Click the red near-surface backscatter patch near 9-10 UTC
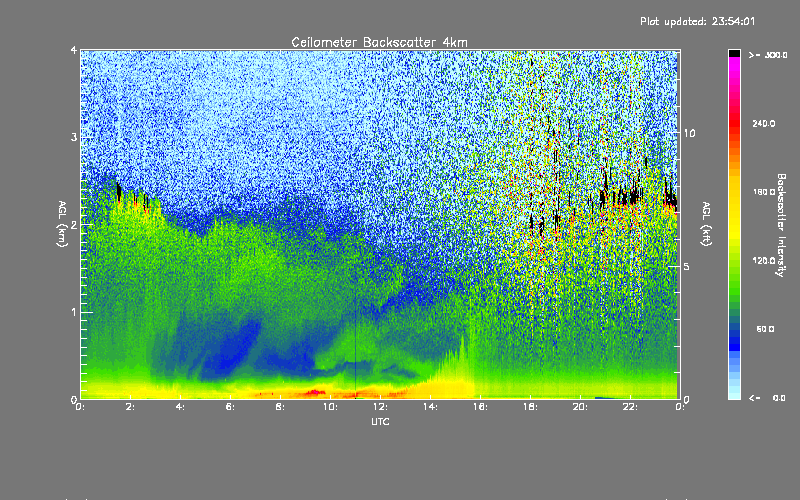Viewport: 800px width, 500px height. [315, 392]
